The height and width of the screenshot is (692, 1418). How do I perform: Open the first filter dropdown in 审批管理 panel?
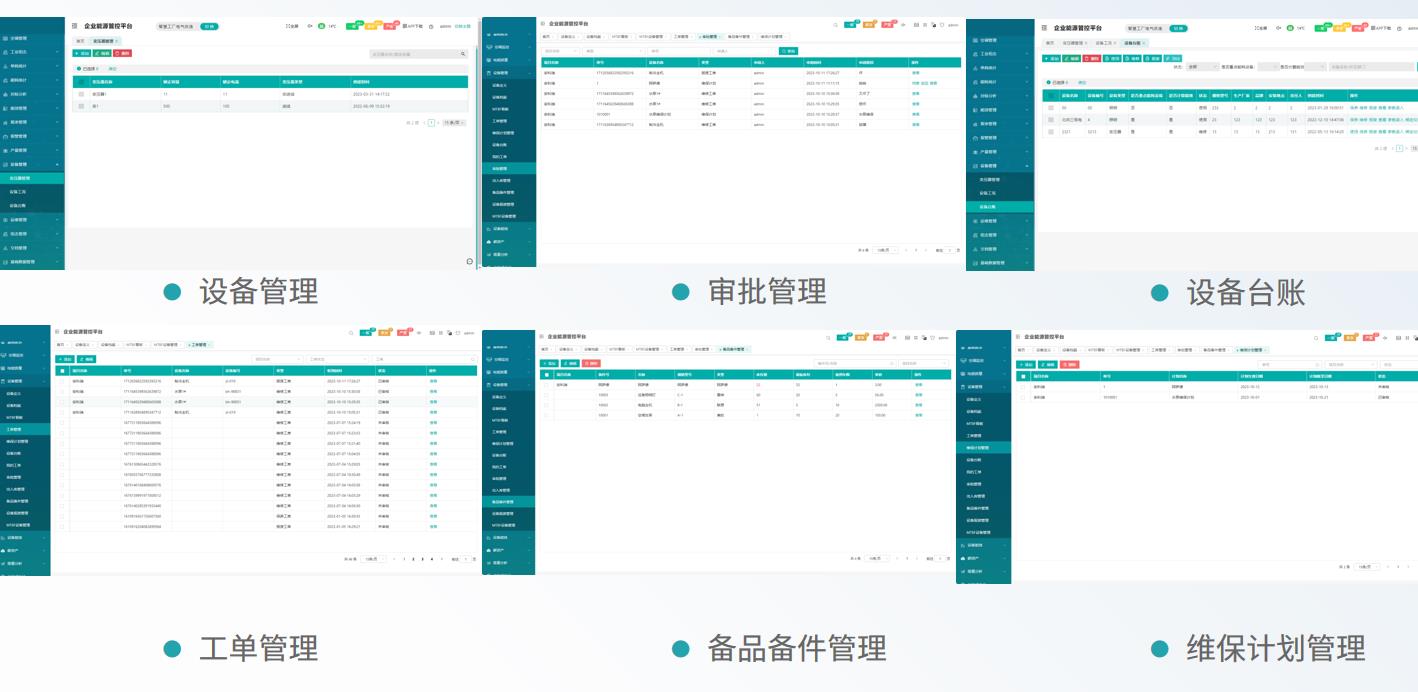click(x=560, y=50)
